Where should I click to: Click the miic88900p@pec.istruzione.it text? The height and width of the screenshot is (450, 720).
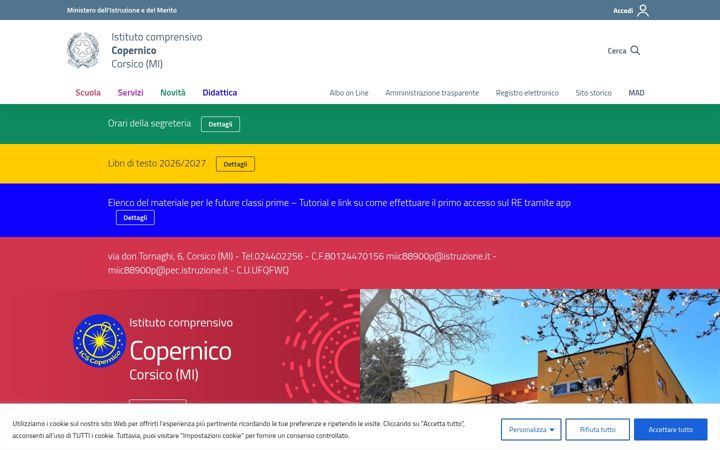click(x=168, y=270)
